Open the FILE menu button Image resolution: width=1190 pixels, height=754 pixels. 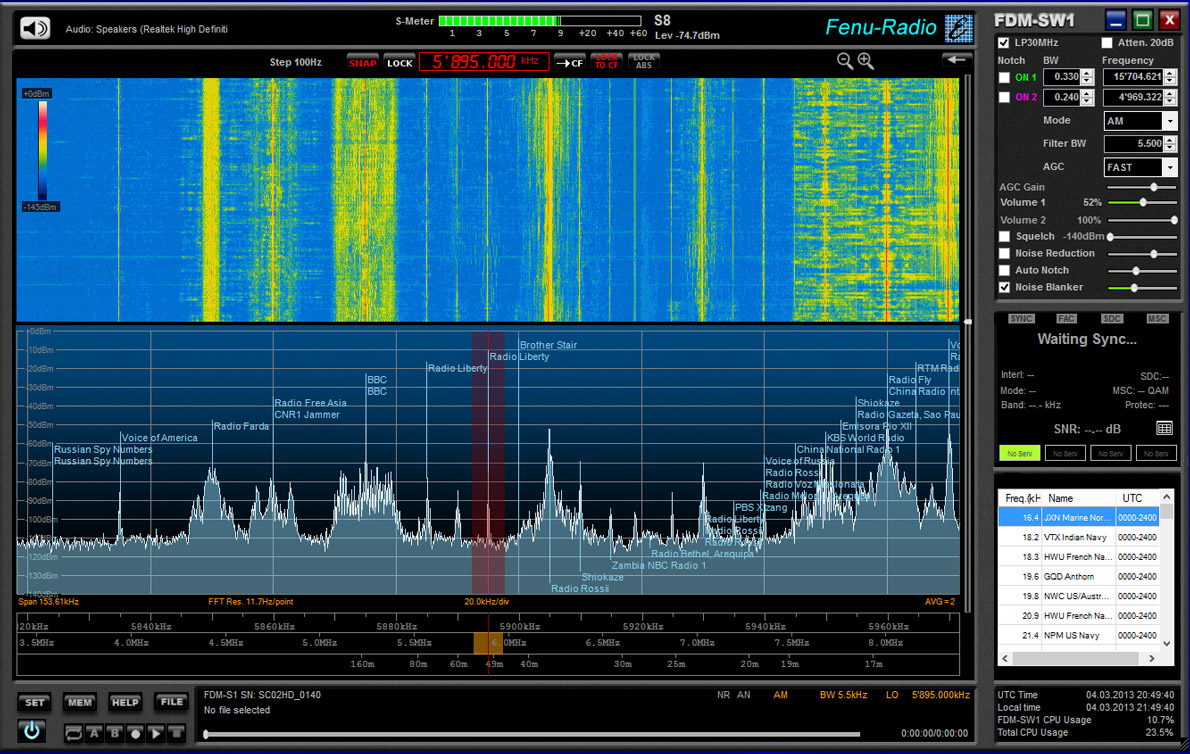172,702
